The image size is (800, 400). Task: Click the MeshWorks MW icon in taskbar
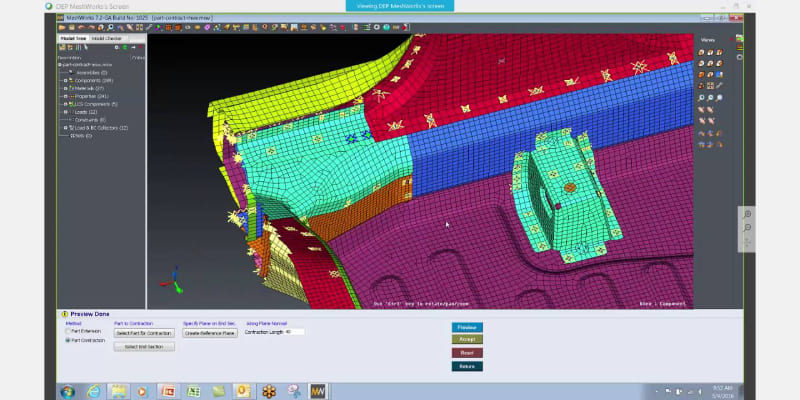pyautogui.click(x=318, y=390)
